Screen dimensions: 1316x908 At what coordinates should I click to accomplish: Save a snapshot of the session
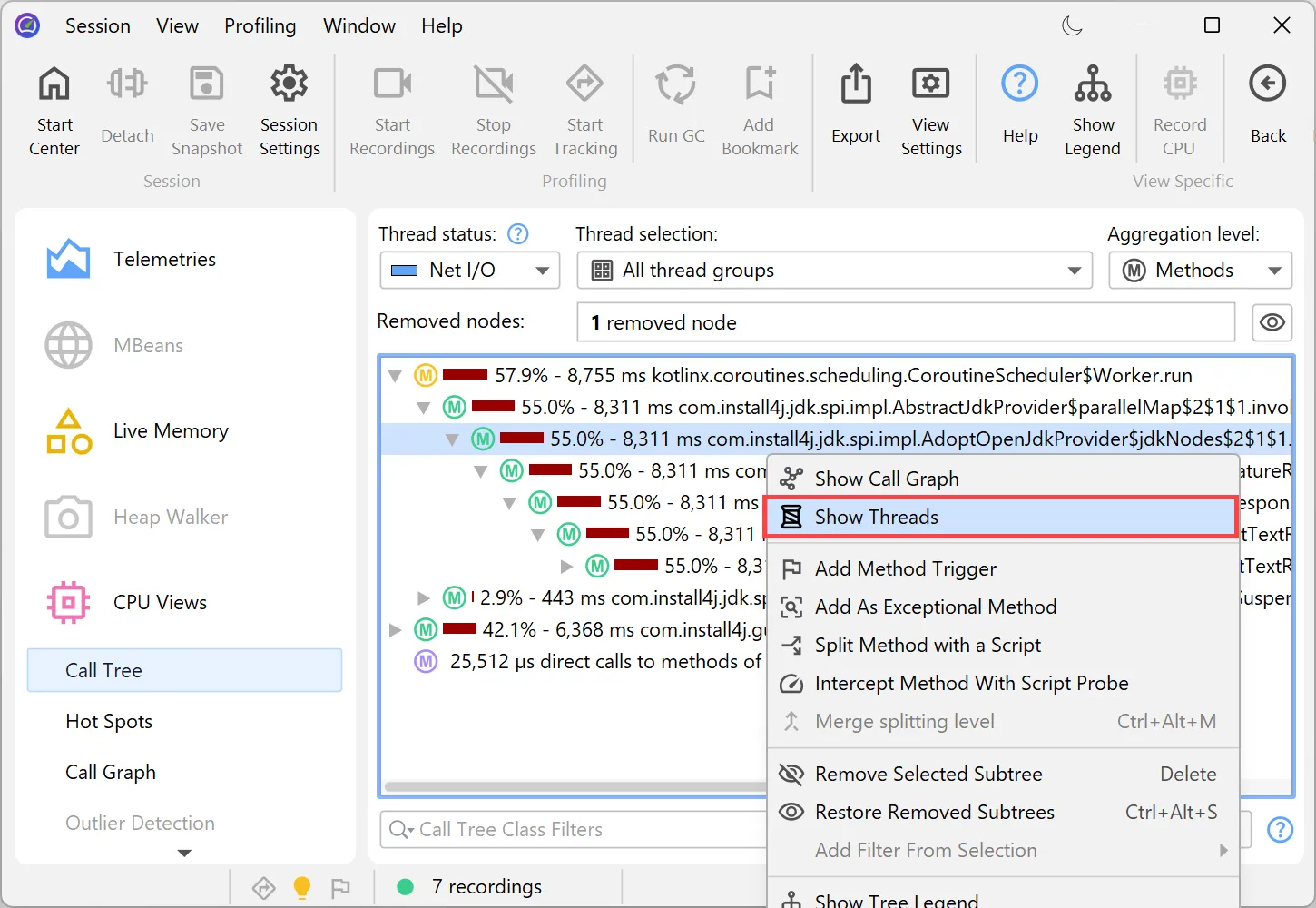click(x=206, y=109)
